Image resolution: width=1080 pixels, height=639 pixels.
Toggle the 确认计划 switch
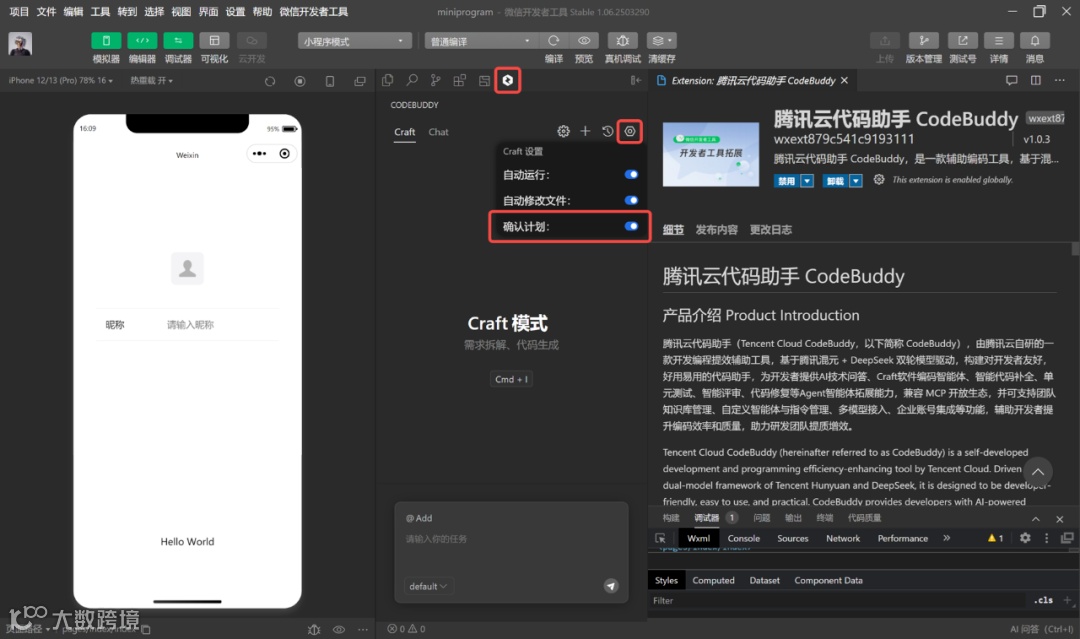click(631, 227)
